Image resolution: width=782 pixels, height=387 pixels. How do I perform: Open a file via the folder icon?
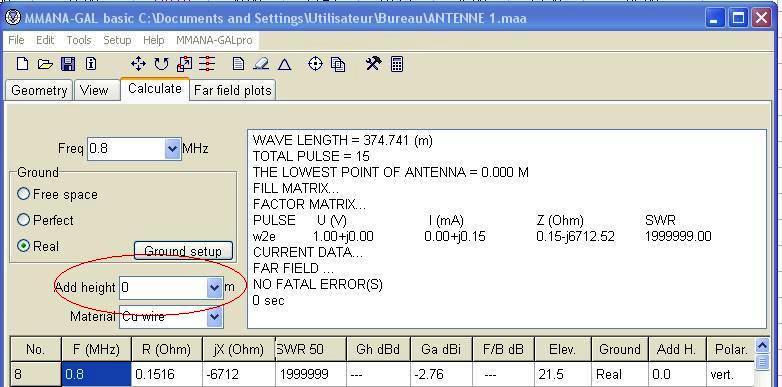click(x=45, y=64)
